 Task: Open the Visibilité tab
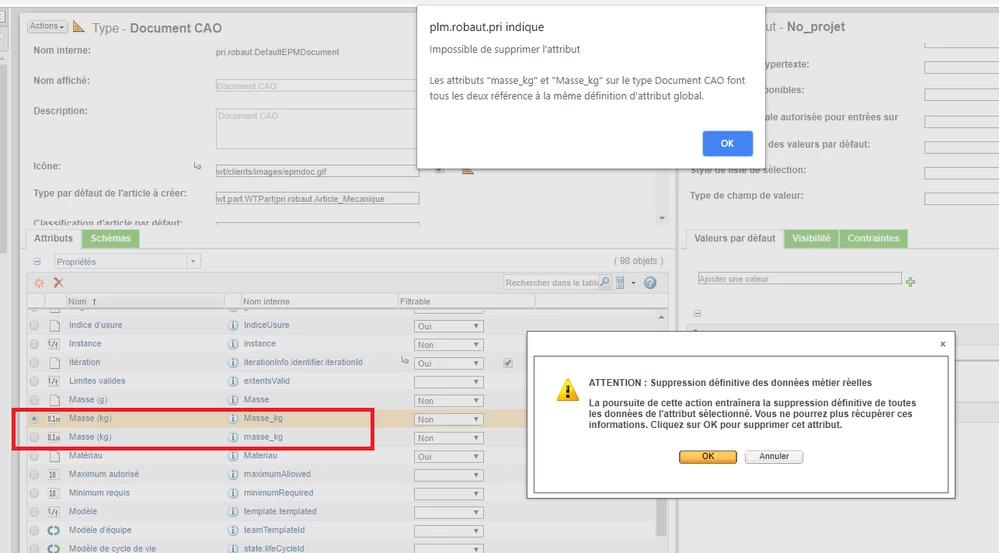[811, 238]
